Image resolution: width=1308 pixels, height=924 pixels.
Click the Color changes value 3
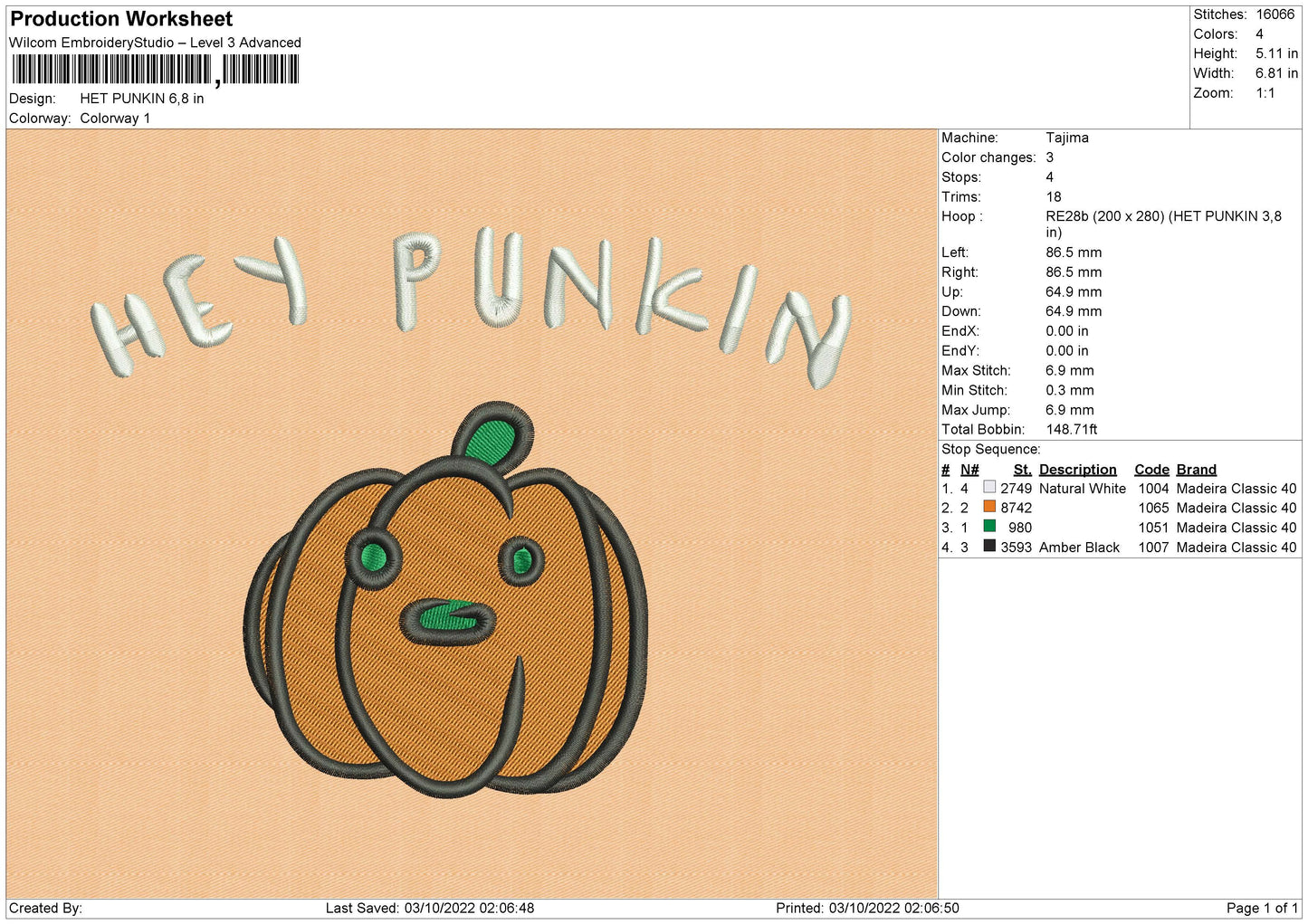tap(1050, 157)
